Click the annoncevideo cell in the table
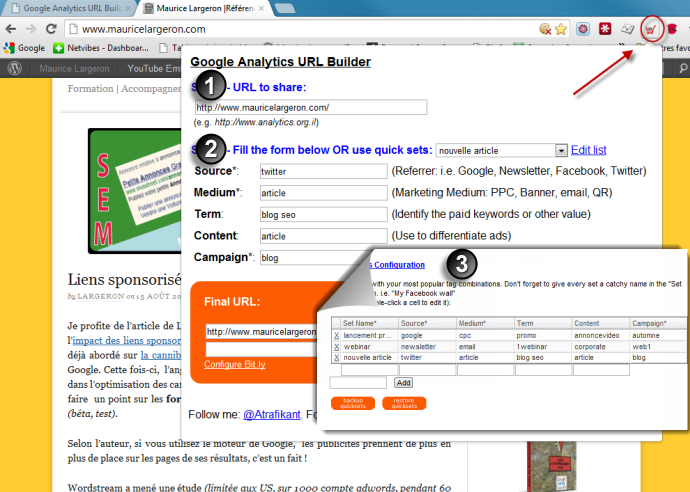This screenshot has height=492, width=690. point(600,335)
